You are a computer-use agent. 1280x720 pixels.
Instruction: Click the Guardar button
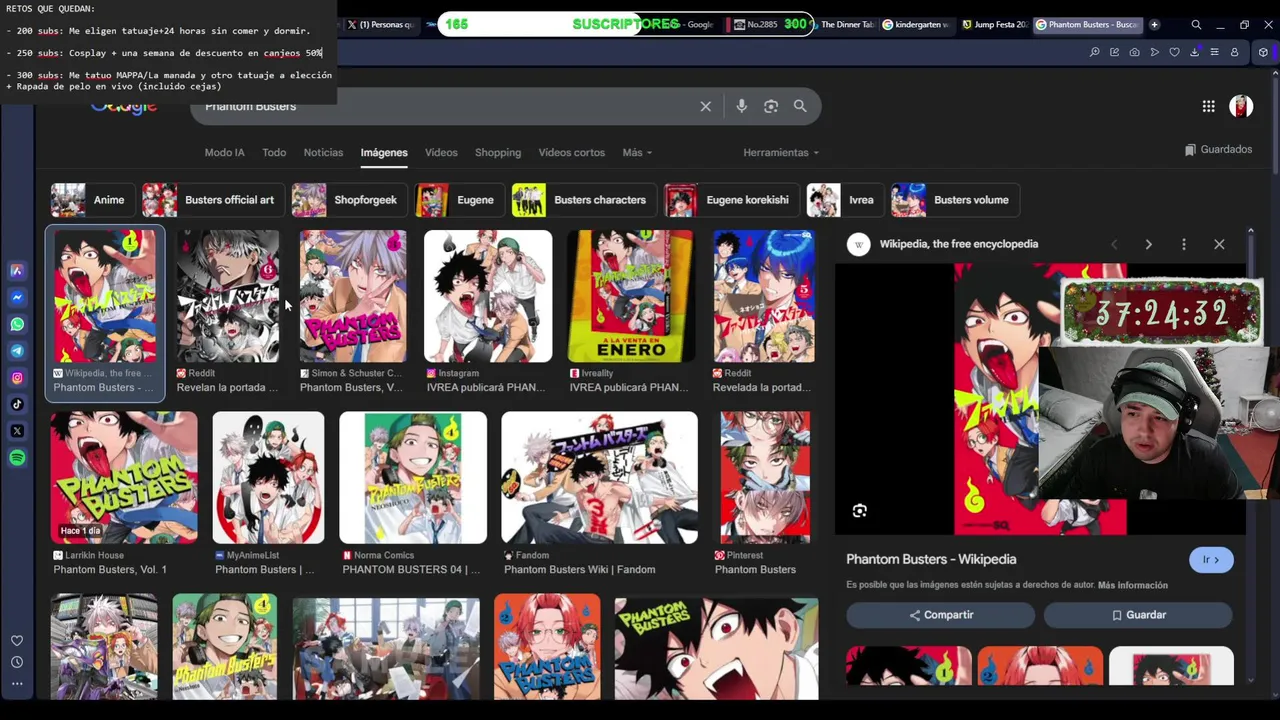(x=1138, y=615)
